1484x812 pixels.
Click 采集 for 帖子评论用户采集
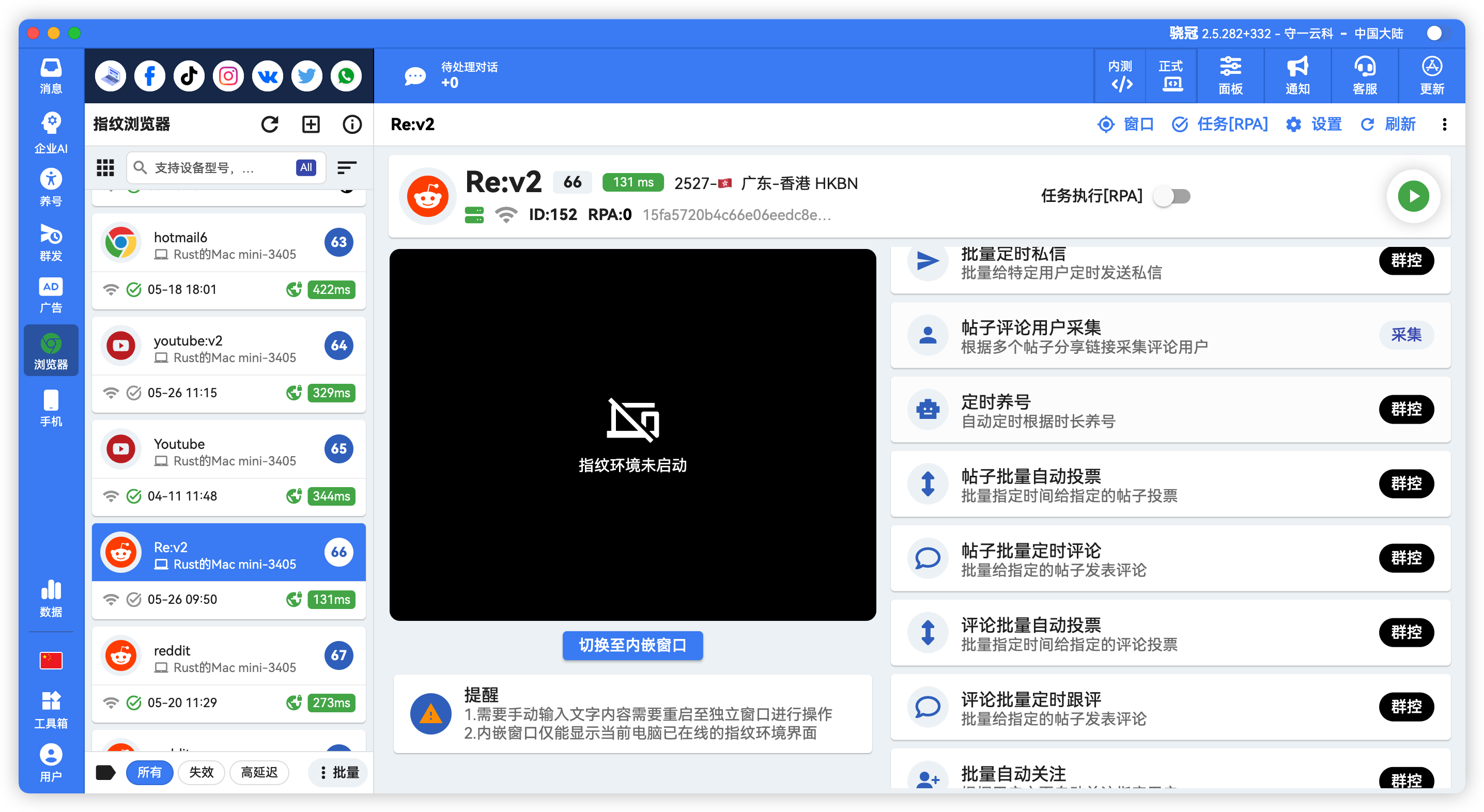pyautogui.click(x=1406, y=335)
